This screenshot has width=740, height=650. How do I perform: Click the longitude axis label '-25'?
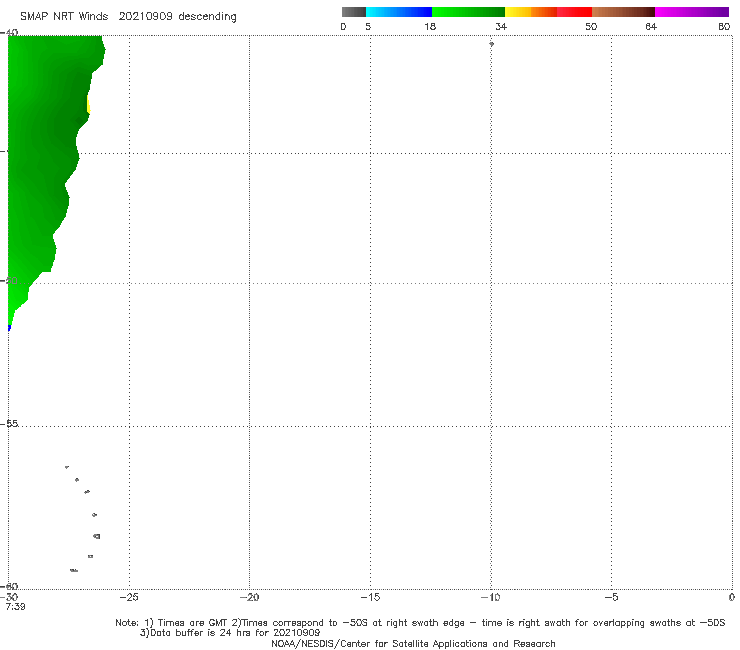(x=129, y=597)
